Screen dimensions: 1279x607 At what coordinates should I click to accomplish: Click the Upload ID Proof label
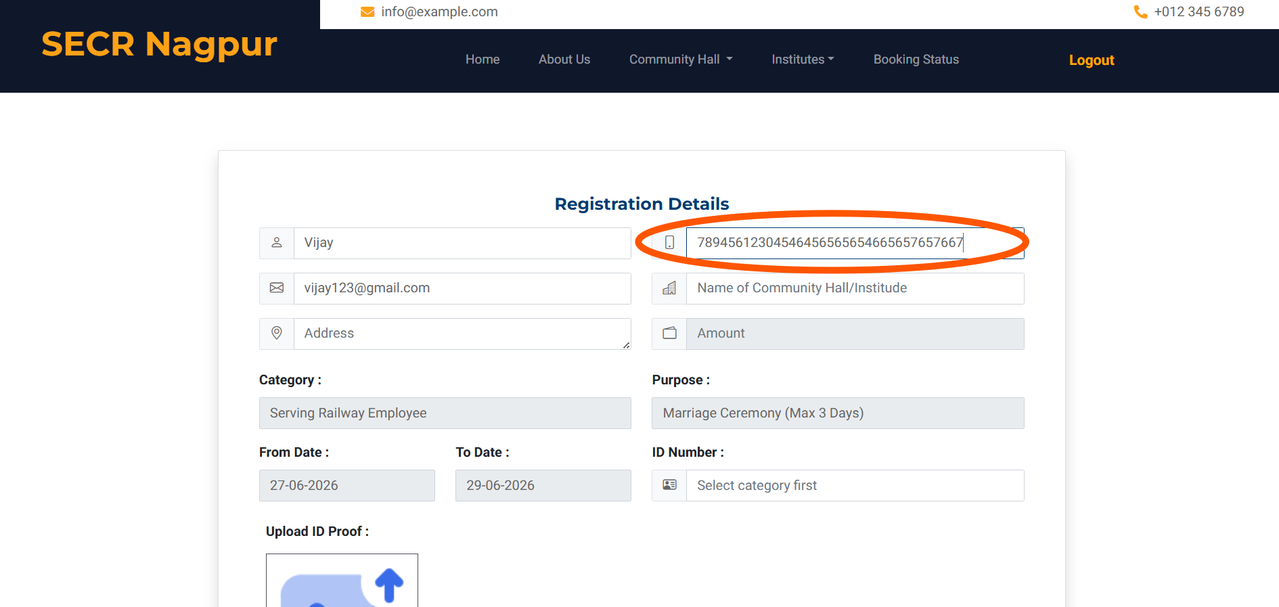coord(317,531)
